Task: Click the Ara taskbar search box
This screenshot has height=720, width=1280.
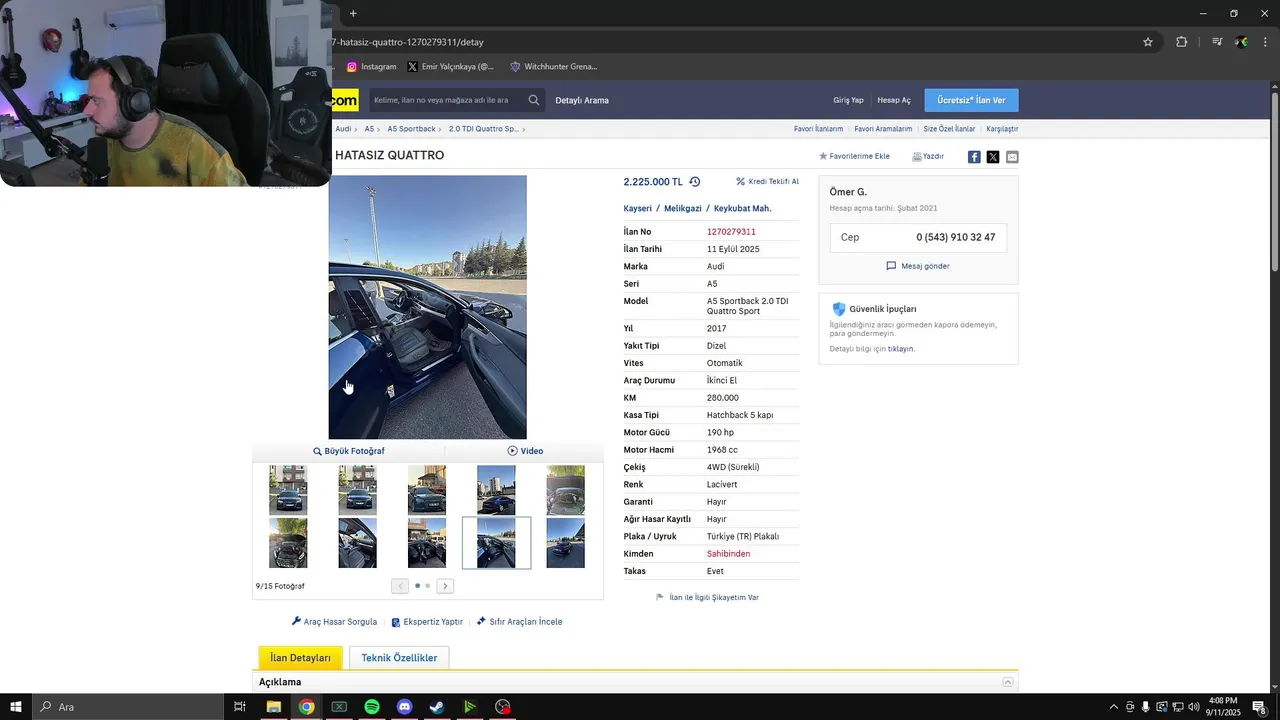Action: point(128,707)
